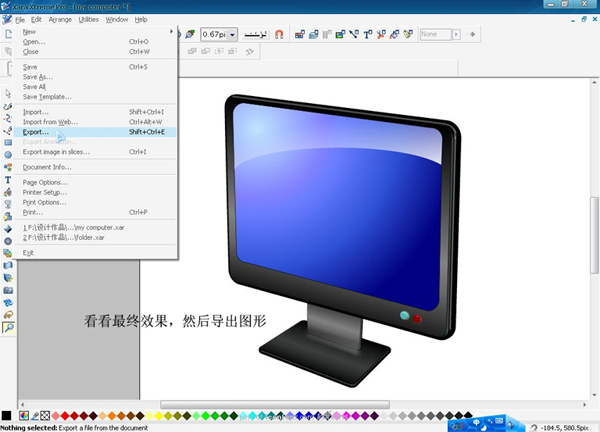Select the Bevel tool

point(8,229)
